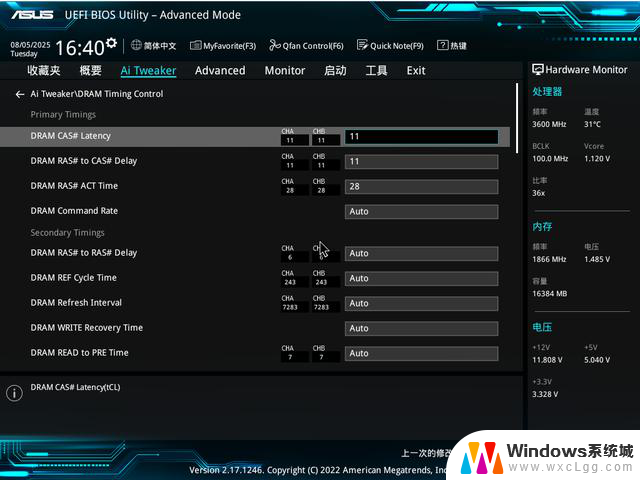The height and width of the screenshot is (480, 640).
Task: Select the DRAM Command Rate label
Action: pyautogui.click(x=74, y=211)
